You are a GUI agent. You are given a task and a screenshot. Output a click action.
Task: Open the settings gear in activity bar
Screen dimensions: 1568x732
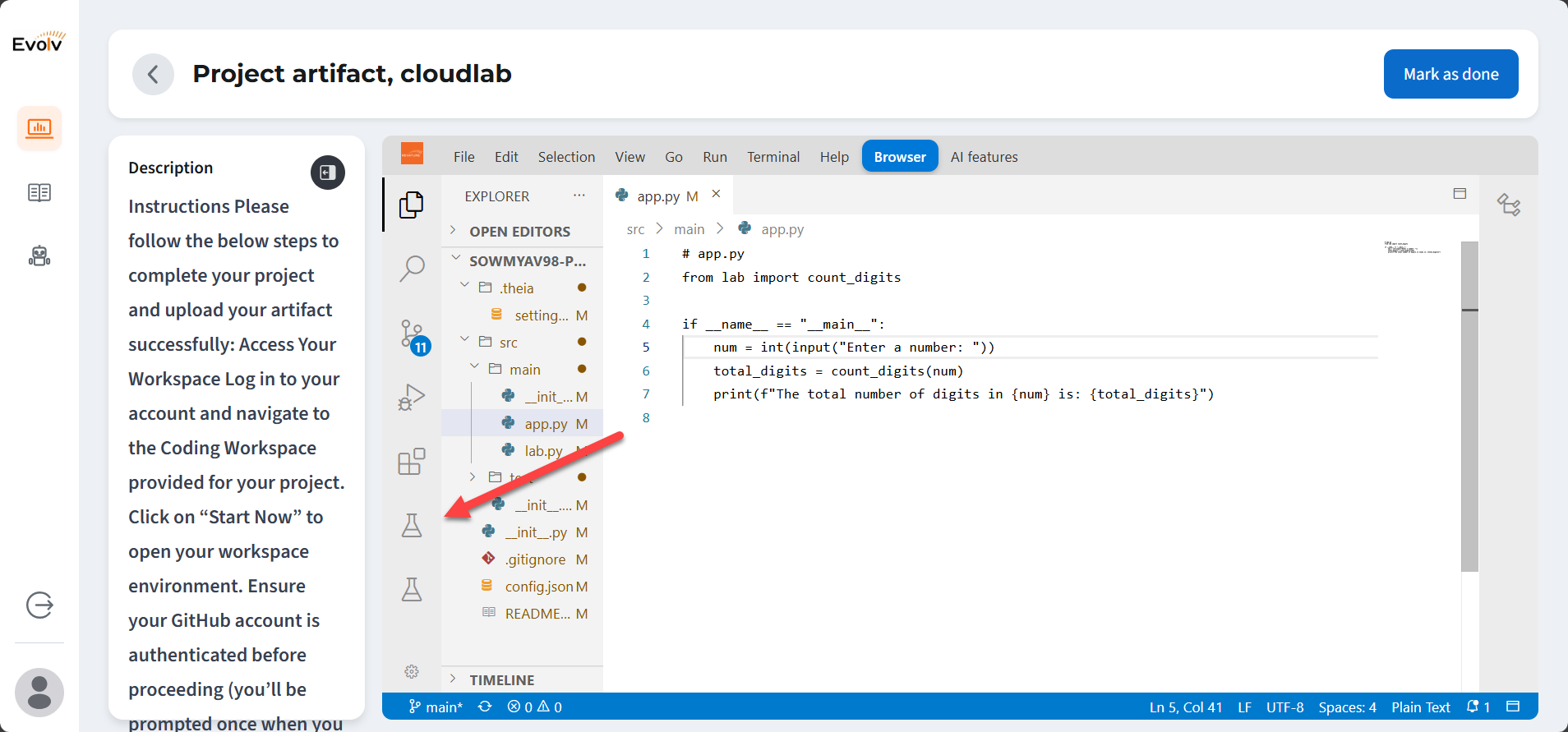point(412,672)
